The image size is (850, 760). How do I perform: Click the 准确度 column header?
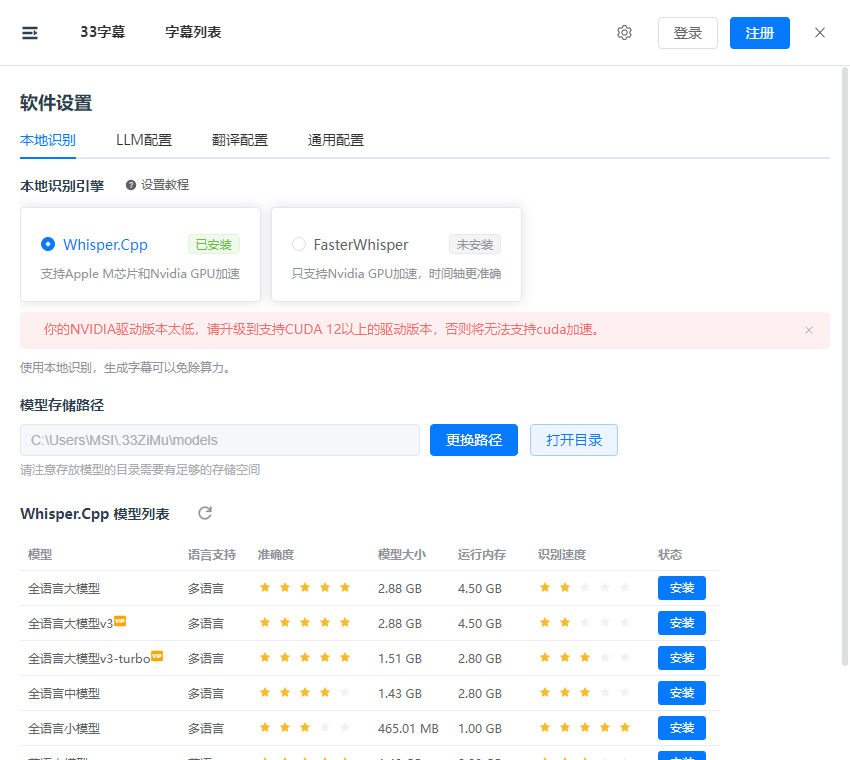pos(275,555)
